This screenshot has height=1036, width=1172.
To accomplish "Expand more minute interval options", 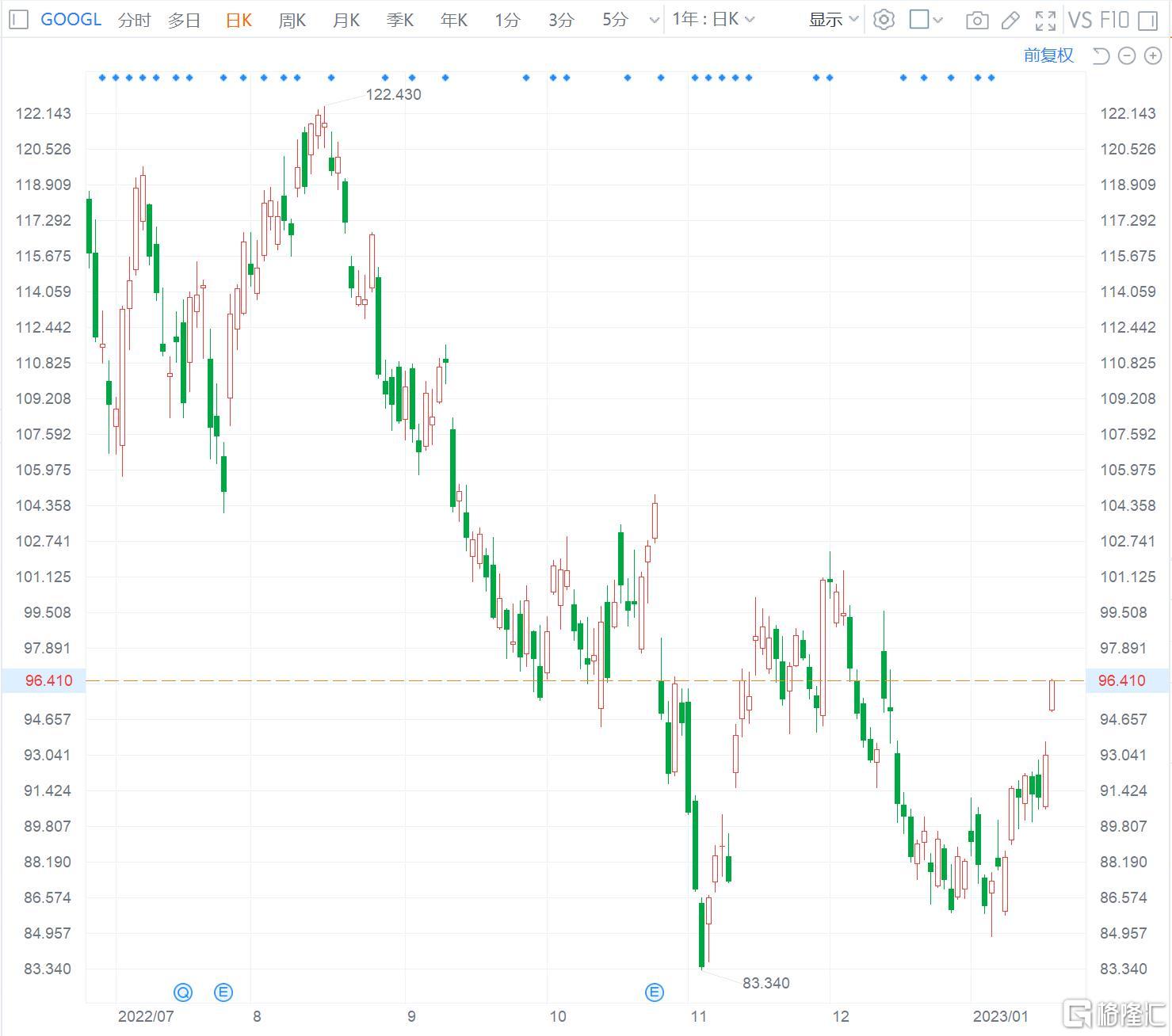I will click(654, 21).
